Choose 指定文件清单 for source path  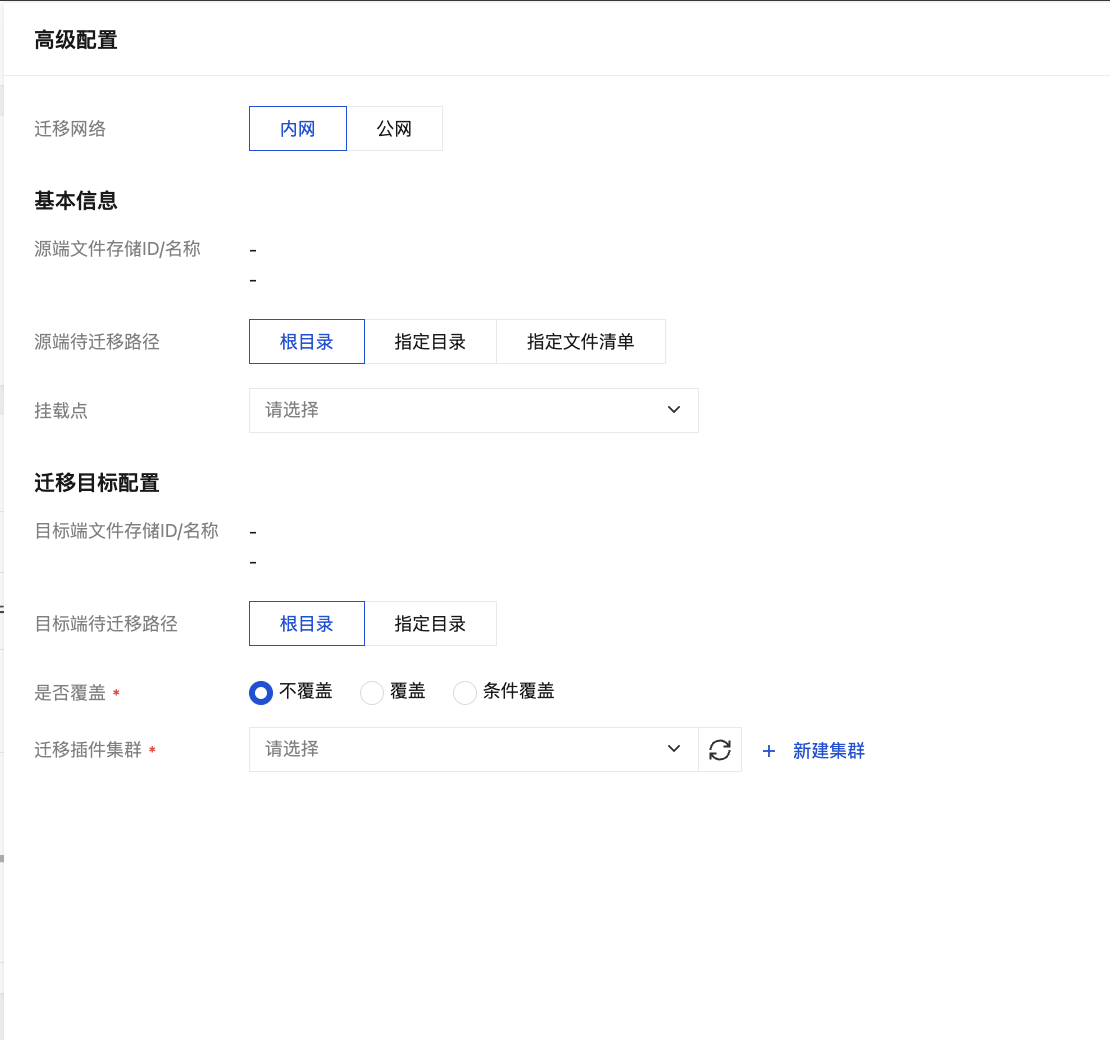[x=580, y=342]
